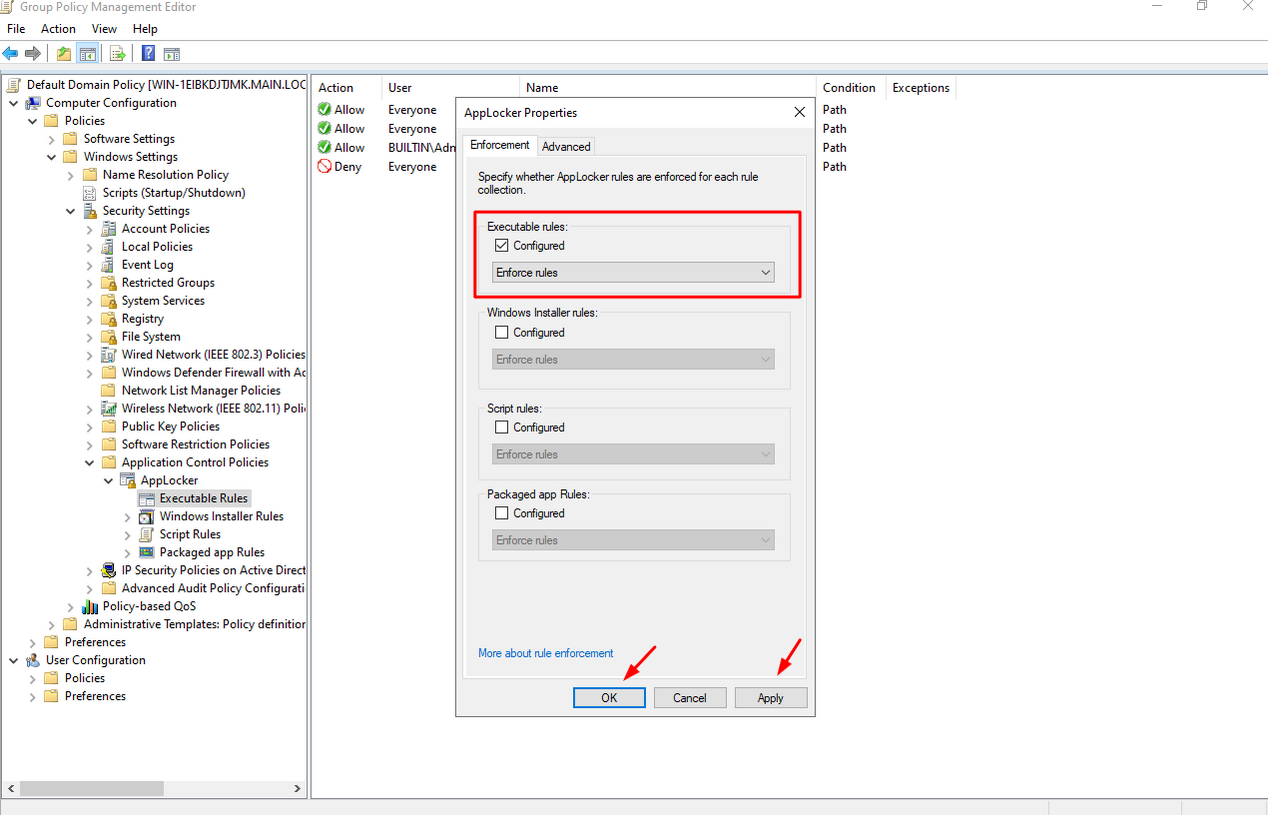Click the tree pane horizontal scrollbar thumb

pos(92,789)
